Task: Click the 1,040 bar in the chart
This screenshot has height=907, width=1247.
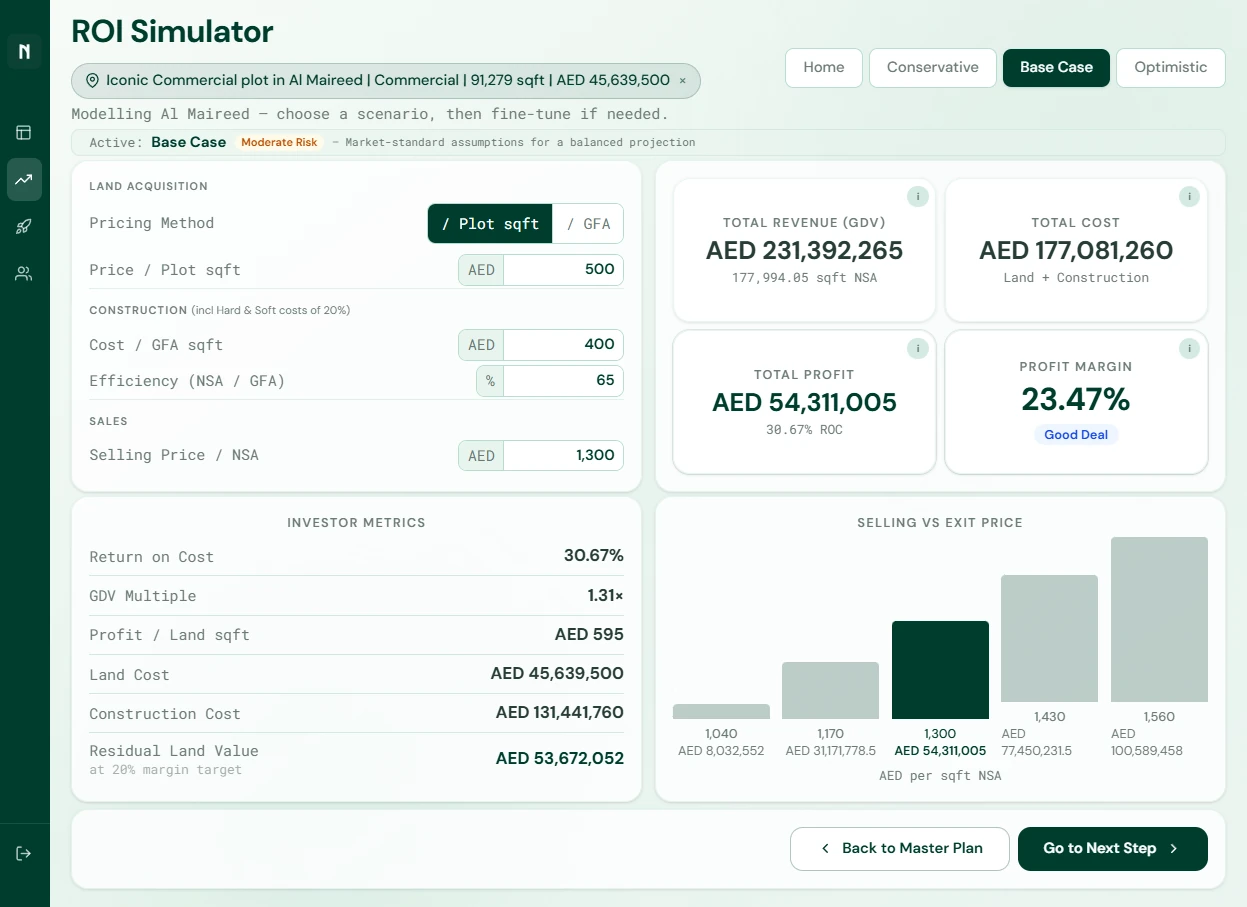Action: tap(721, 712)
